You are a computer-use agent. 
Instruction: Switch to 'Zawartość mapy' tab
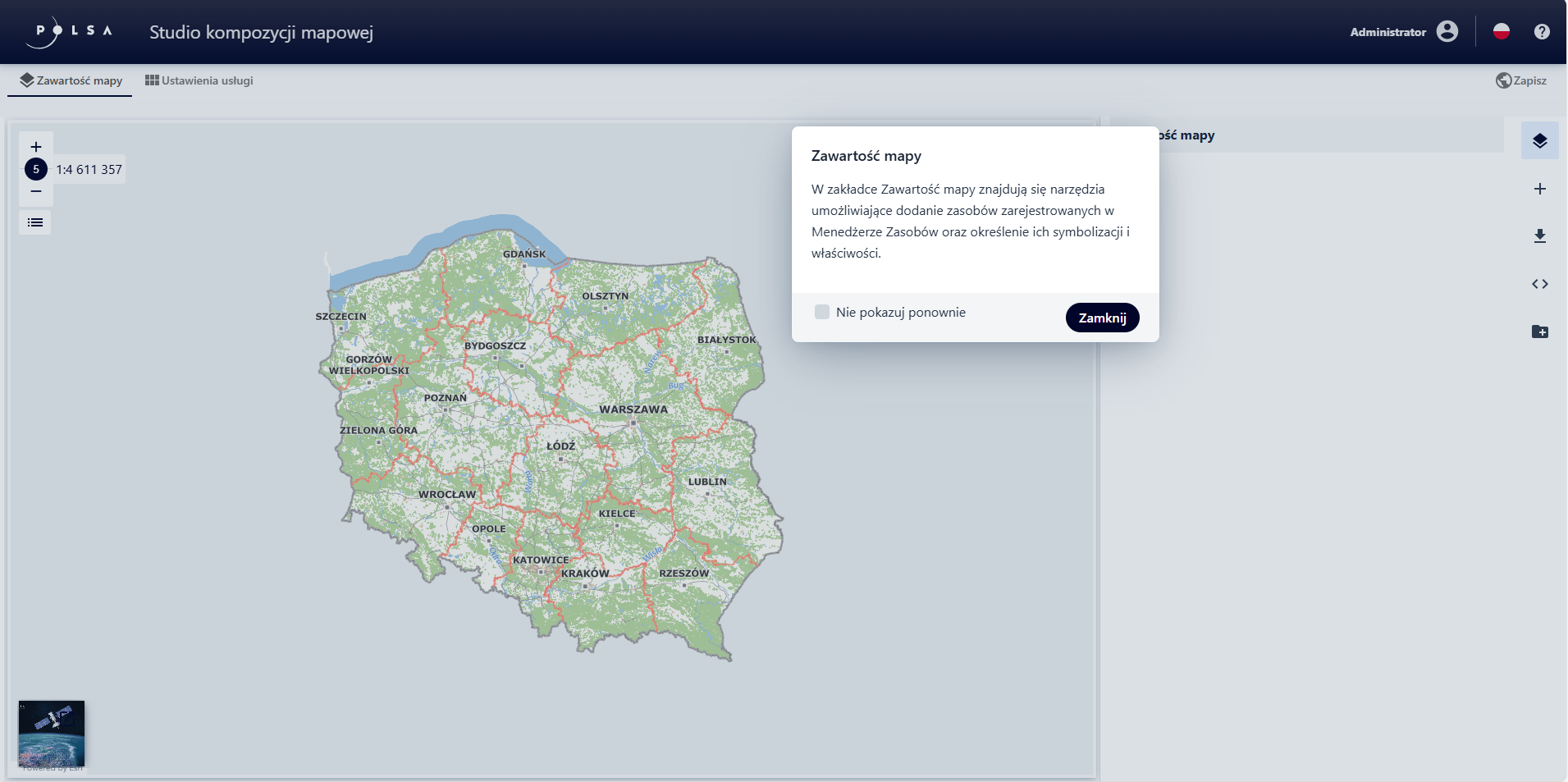click(x=71, y=80)
